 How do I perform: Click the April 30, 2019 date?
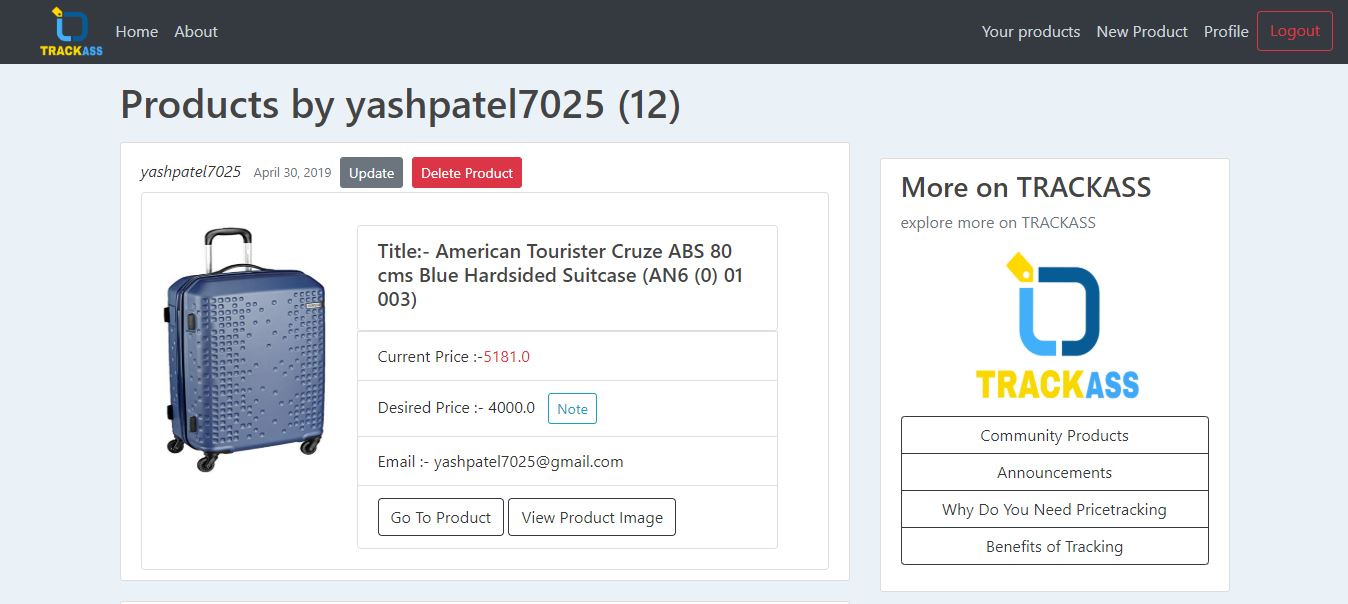point(292,173)
